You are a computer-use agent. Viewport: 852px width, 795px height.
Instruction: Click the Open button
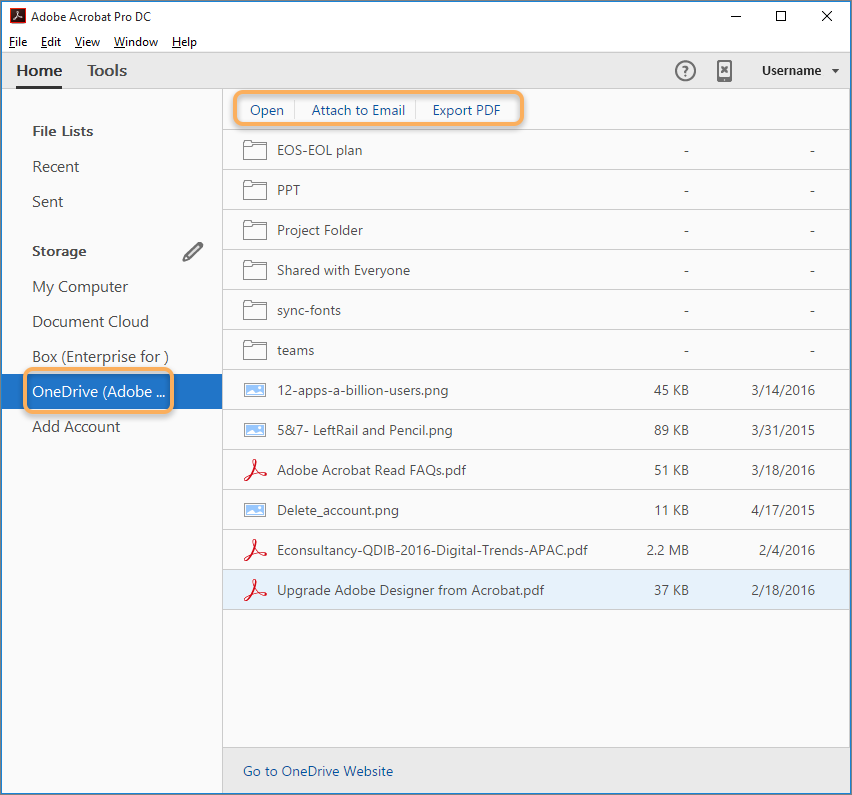(267, 110)
